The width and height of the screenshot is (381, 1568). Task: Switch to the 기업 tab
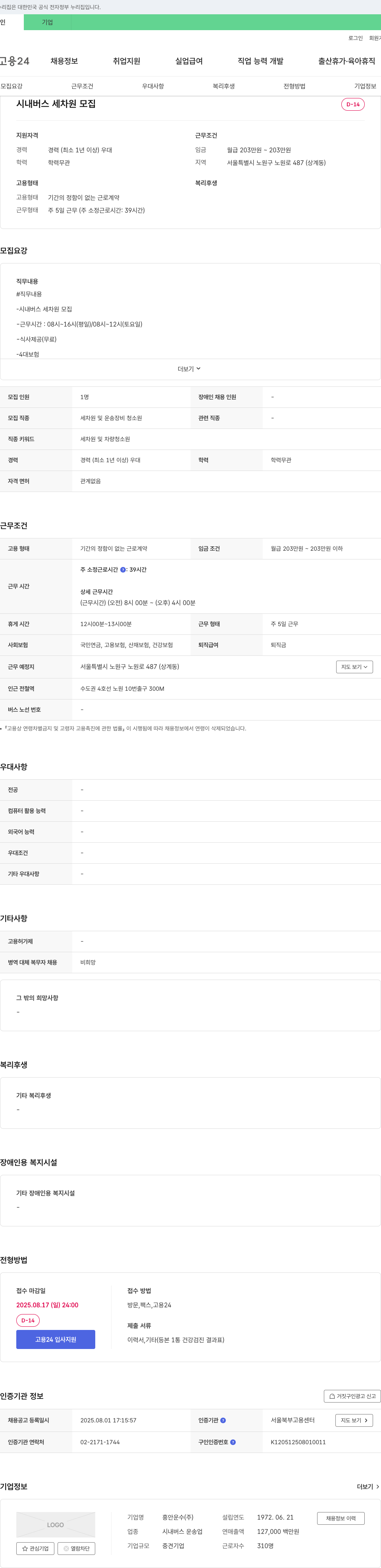[48, 23]
